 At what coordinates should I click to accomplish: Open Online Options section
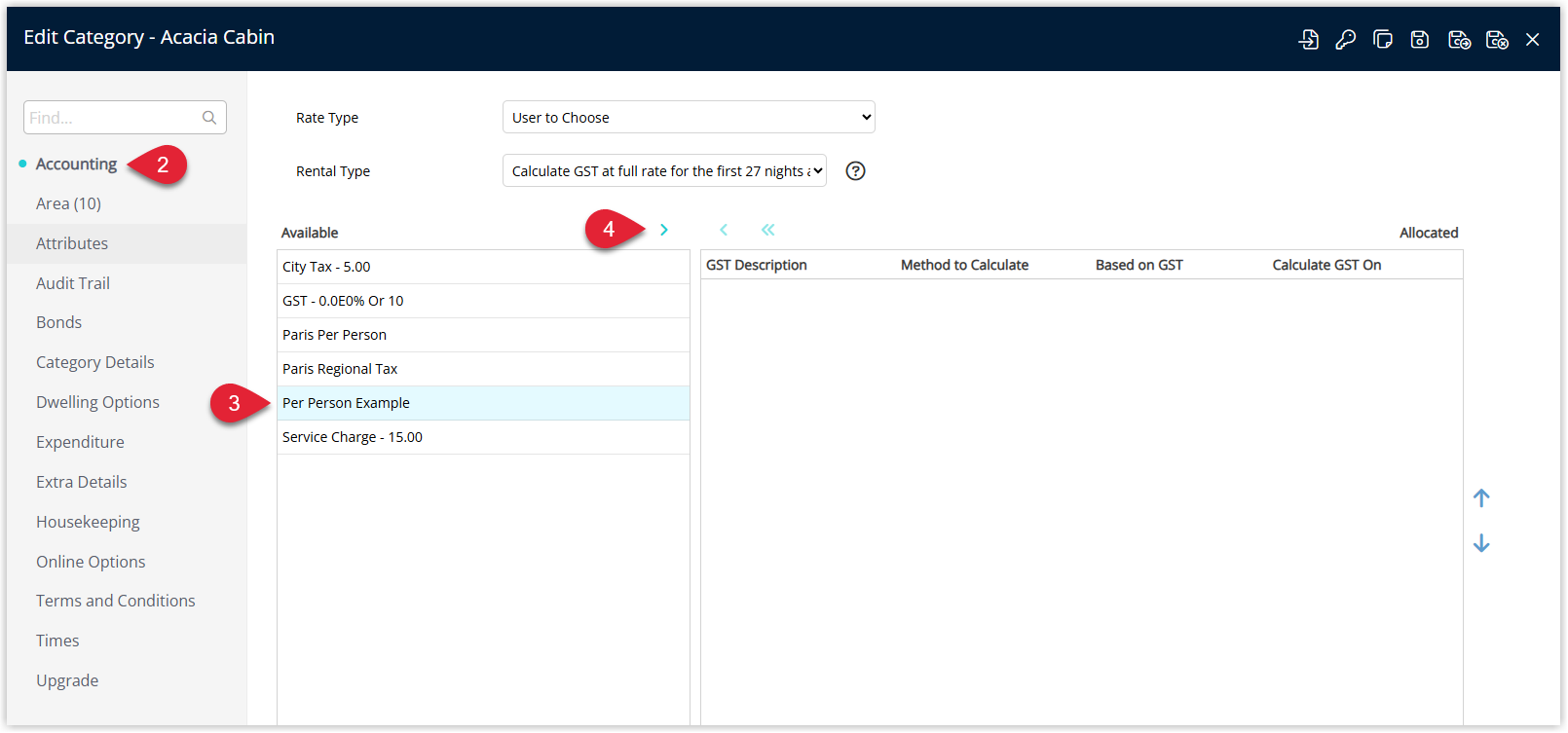[x=91, y=562]
